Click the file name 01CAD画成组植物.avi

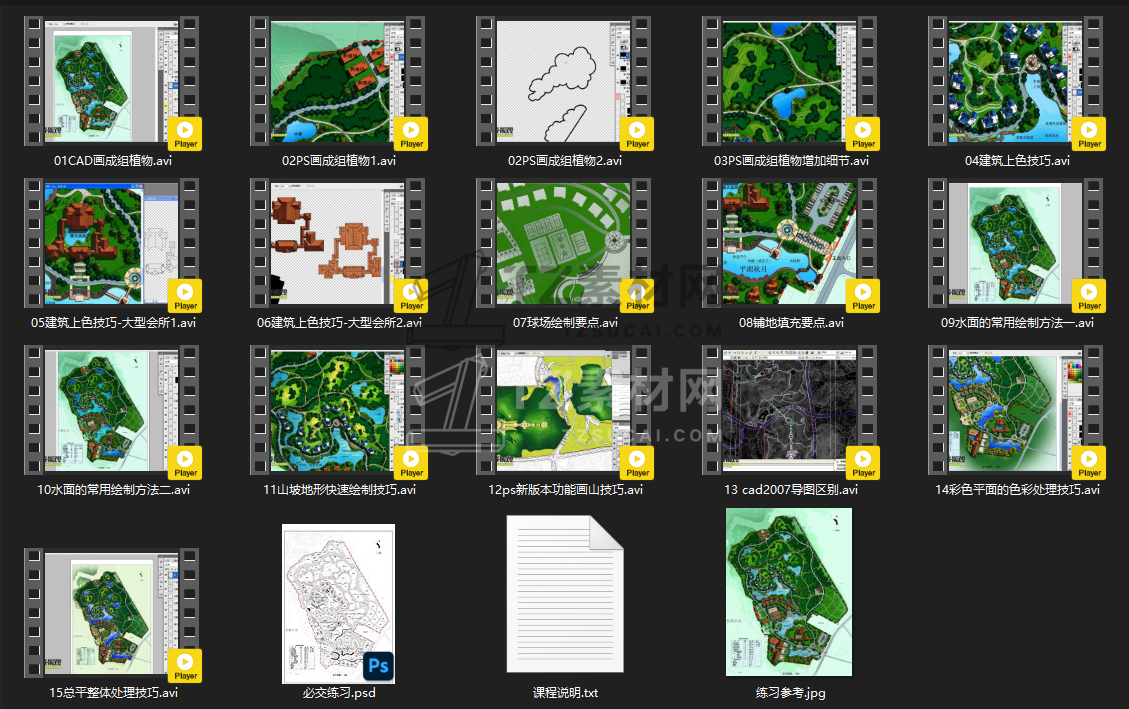[x=113, y=161]
